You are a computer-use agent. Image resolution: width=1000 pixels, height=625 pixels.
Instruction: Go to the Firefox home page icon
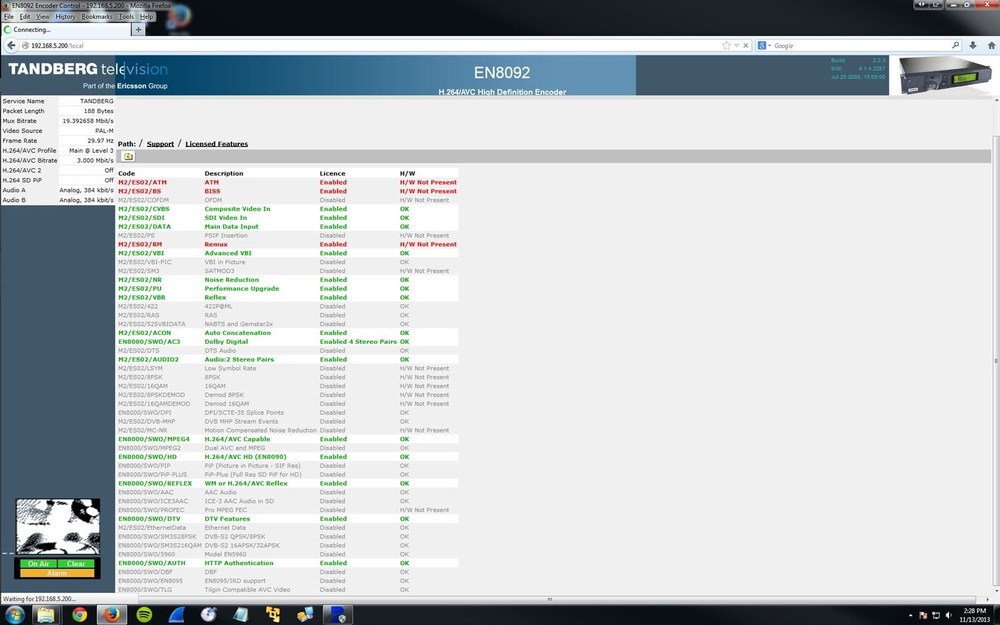pyautogui.click(x=988, y=46)
